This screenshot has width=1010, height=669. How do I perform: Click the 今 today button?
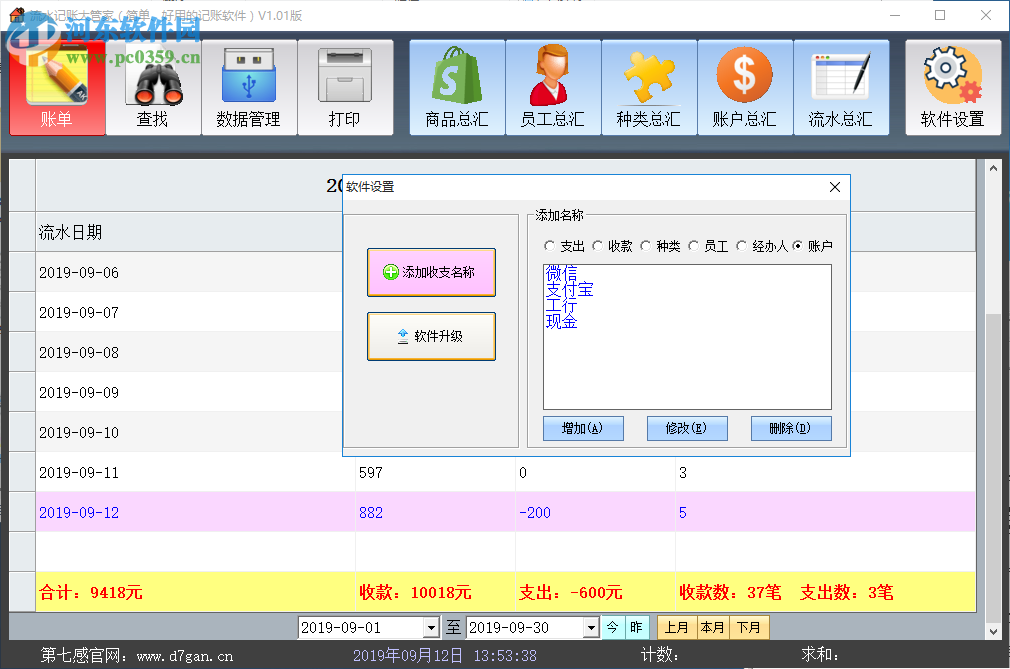point(613,627)
